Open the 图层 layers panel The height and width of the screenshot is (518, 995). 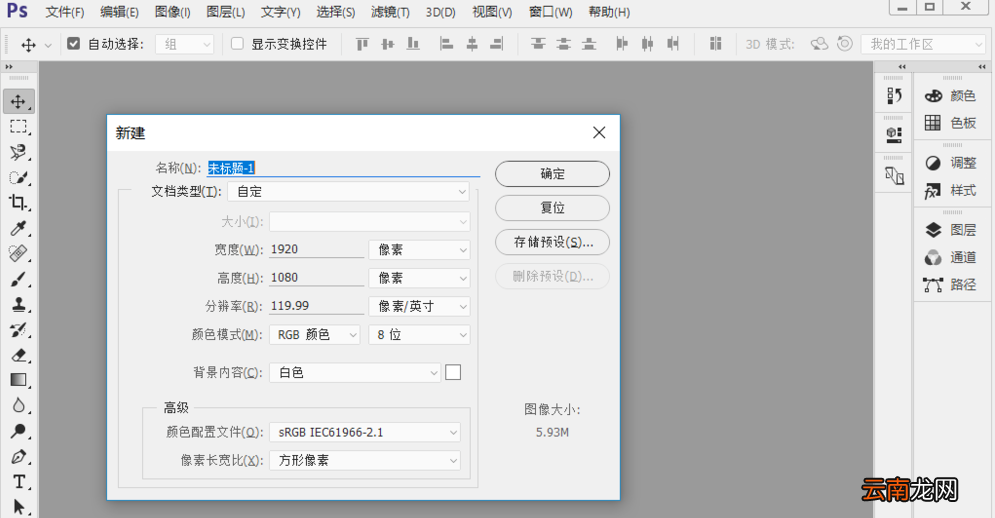(951, 230)
